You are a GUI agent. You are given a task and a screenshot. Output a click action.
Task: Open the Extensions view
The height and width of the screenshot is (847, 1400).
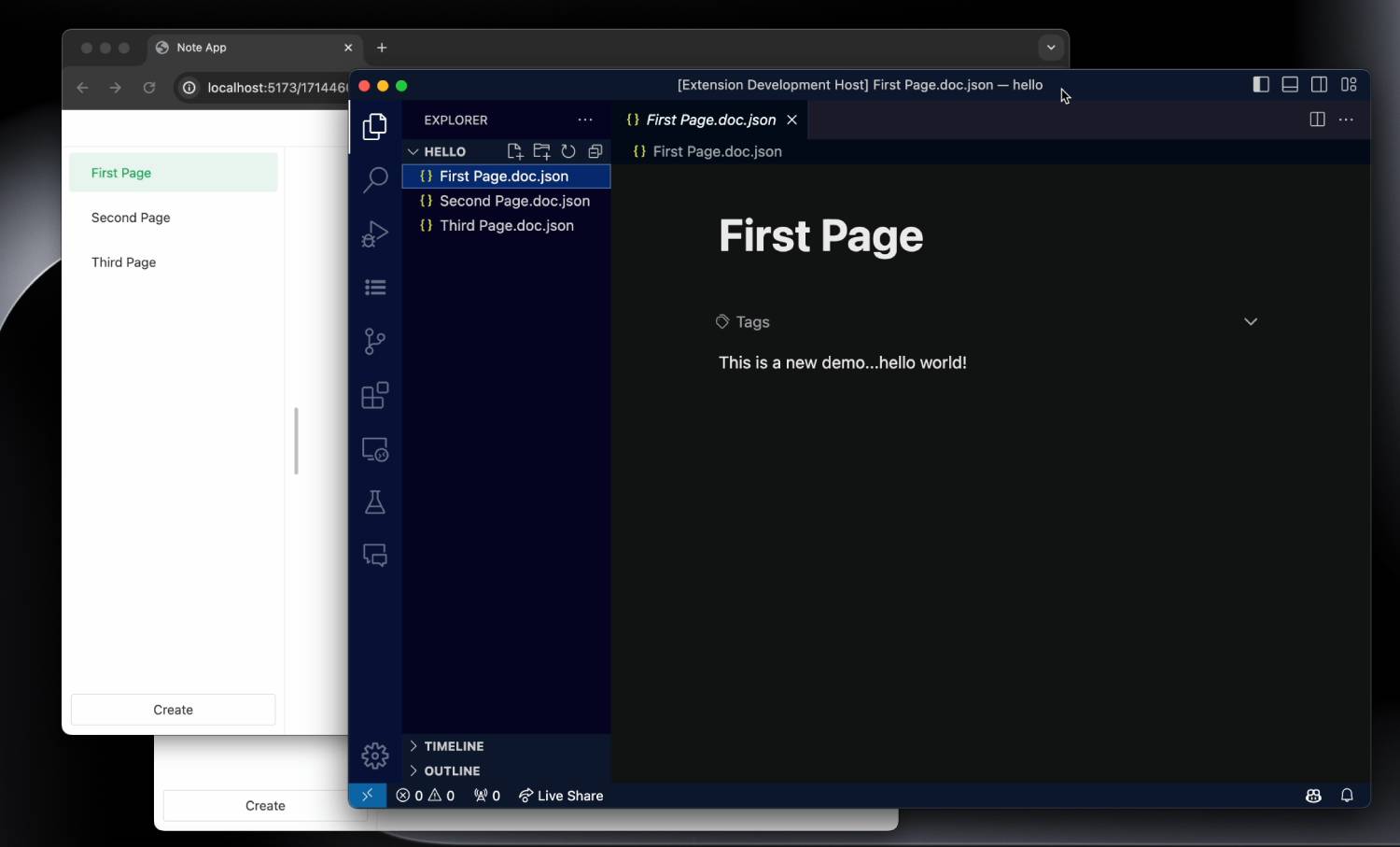pyautogui.click(x=375, y=395)
